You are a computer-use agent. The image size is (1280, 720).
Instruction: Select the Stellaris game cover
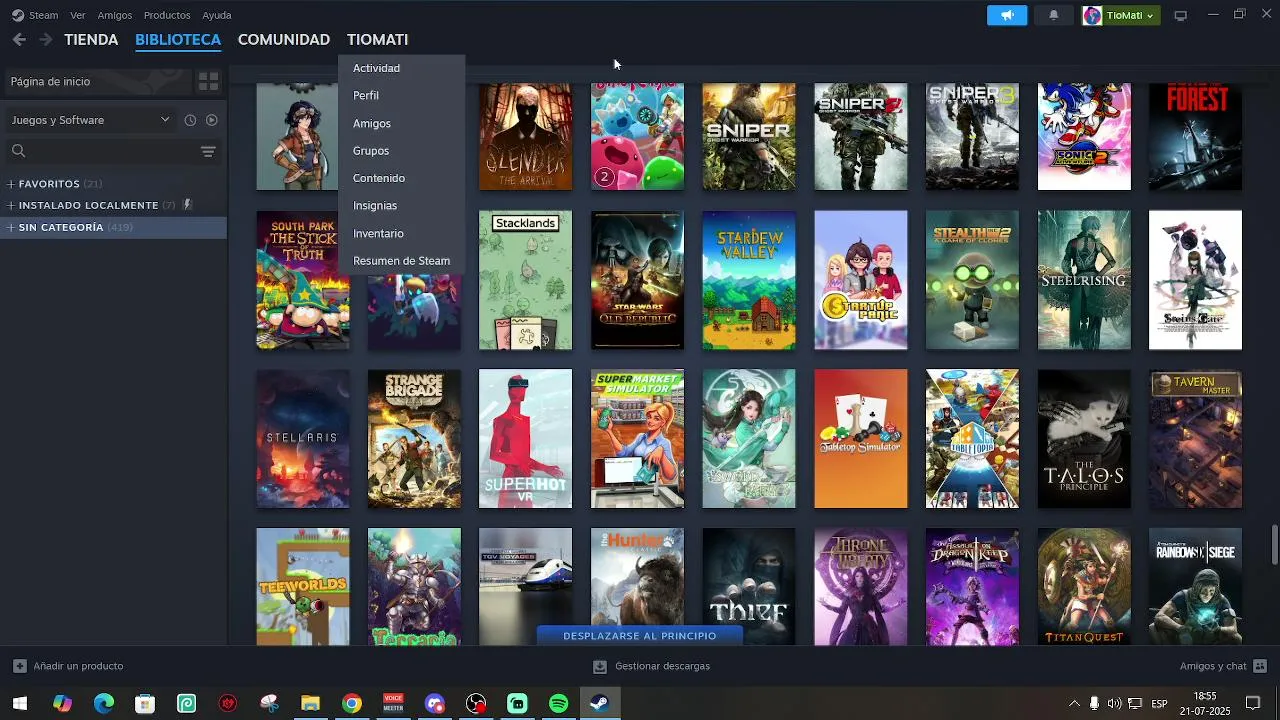303,439
